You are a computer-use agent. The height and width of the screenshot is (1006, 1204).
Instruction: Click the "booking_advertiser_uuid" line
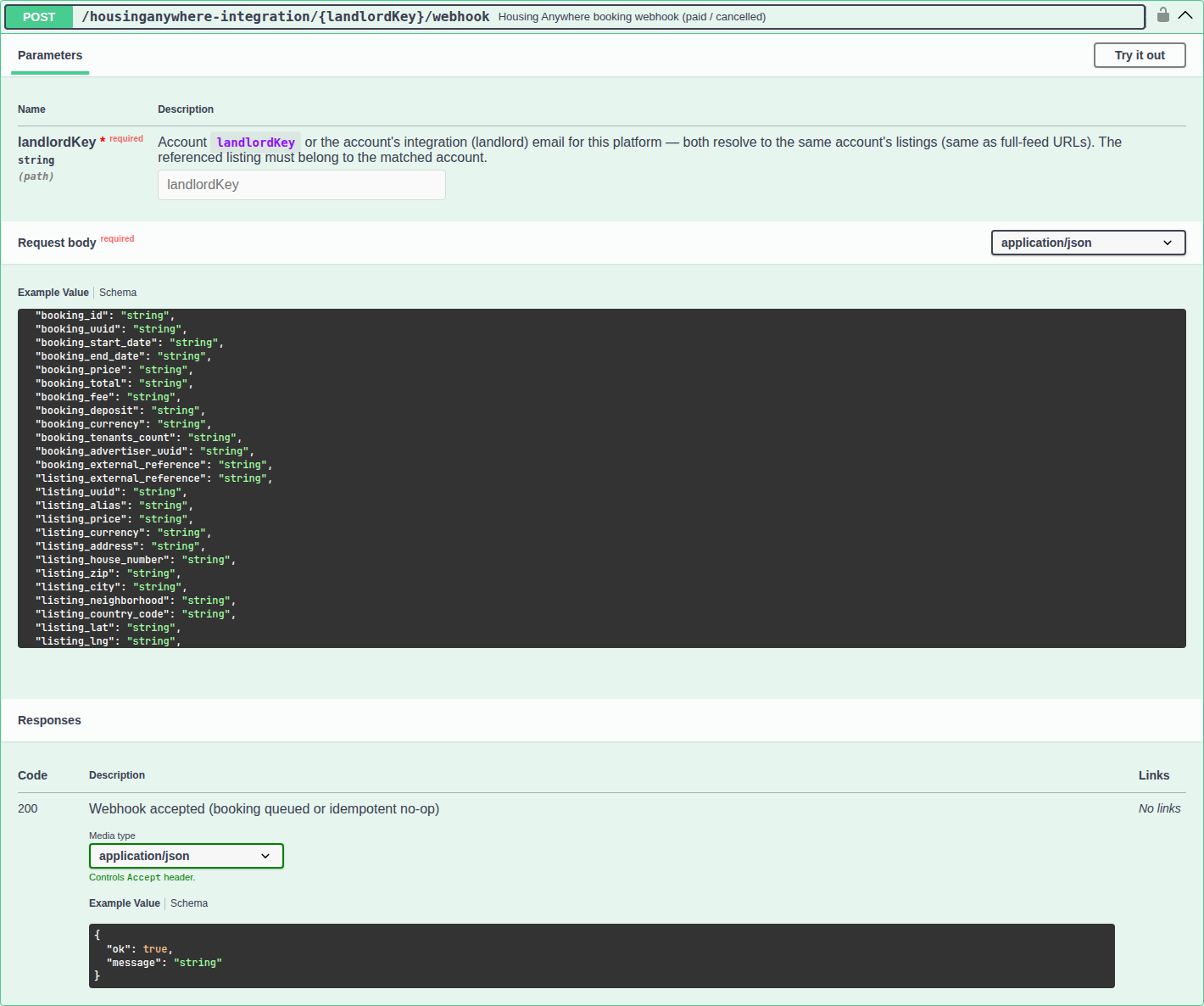click(x=145, y=451)
